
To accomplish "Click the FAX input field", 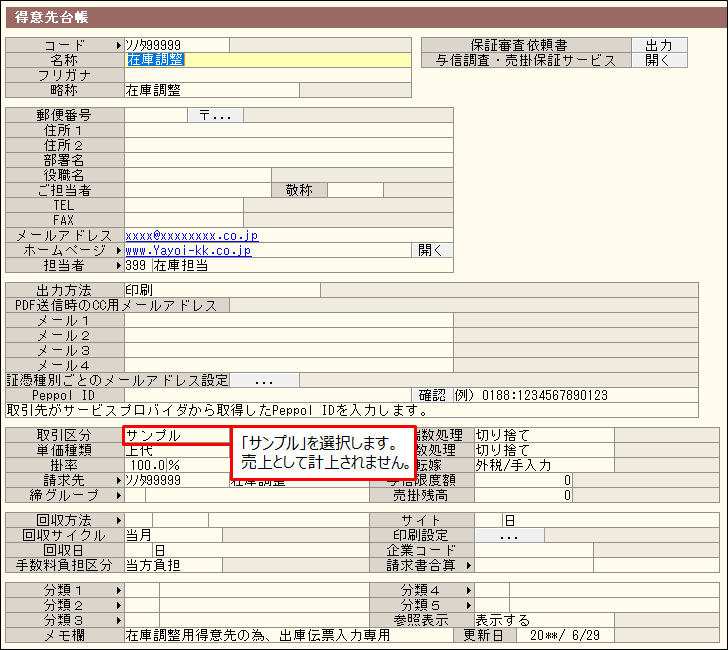I will click(184, 220).
